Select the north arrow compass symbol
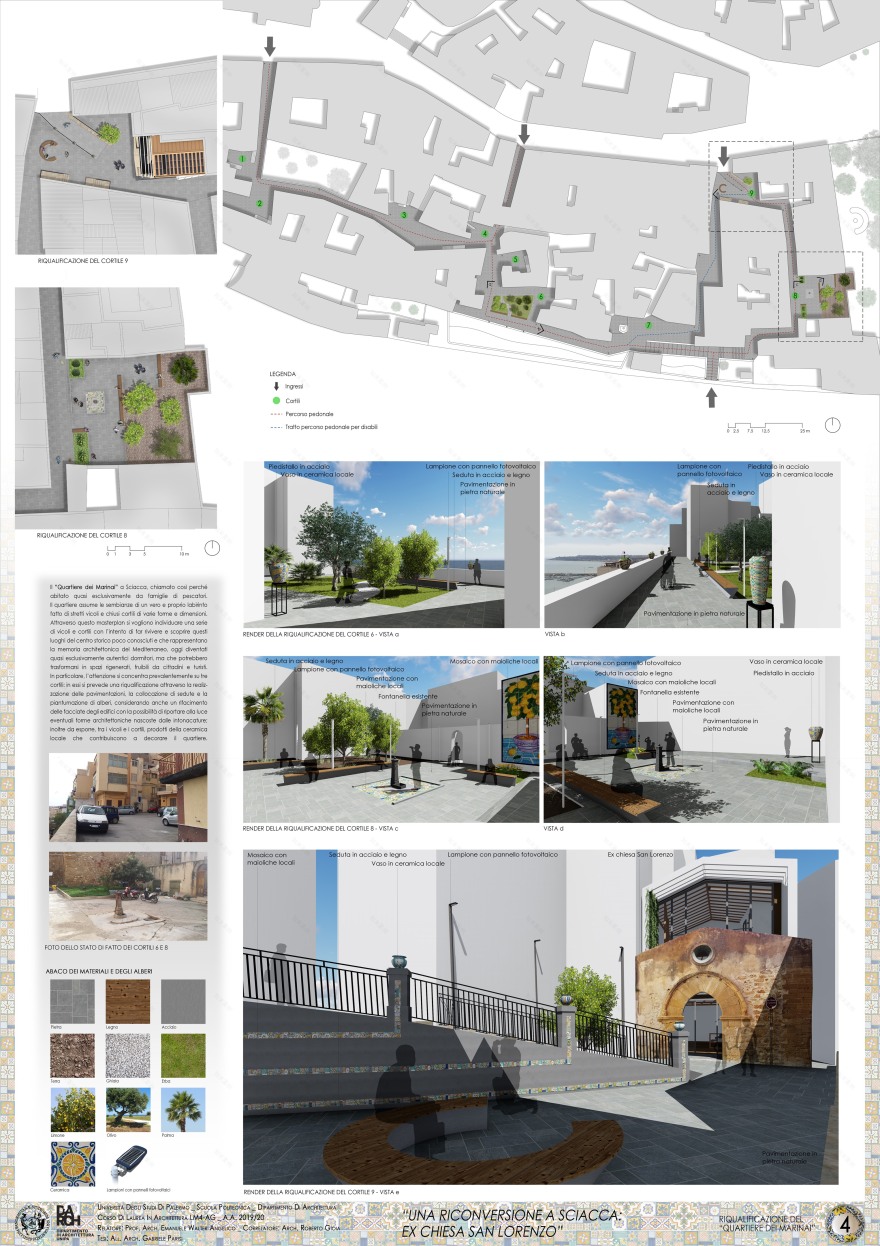This screenshot has height=1246, width=880. [832, 425]
